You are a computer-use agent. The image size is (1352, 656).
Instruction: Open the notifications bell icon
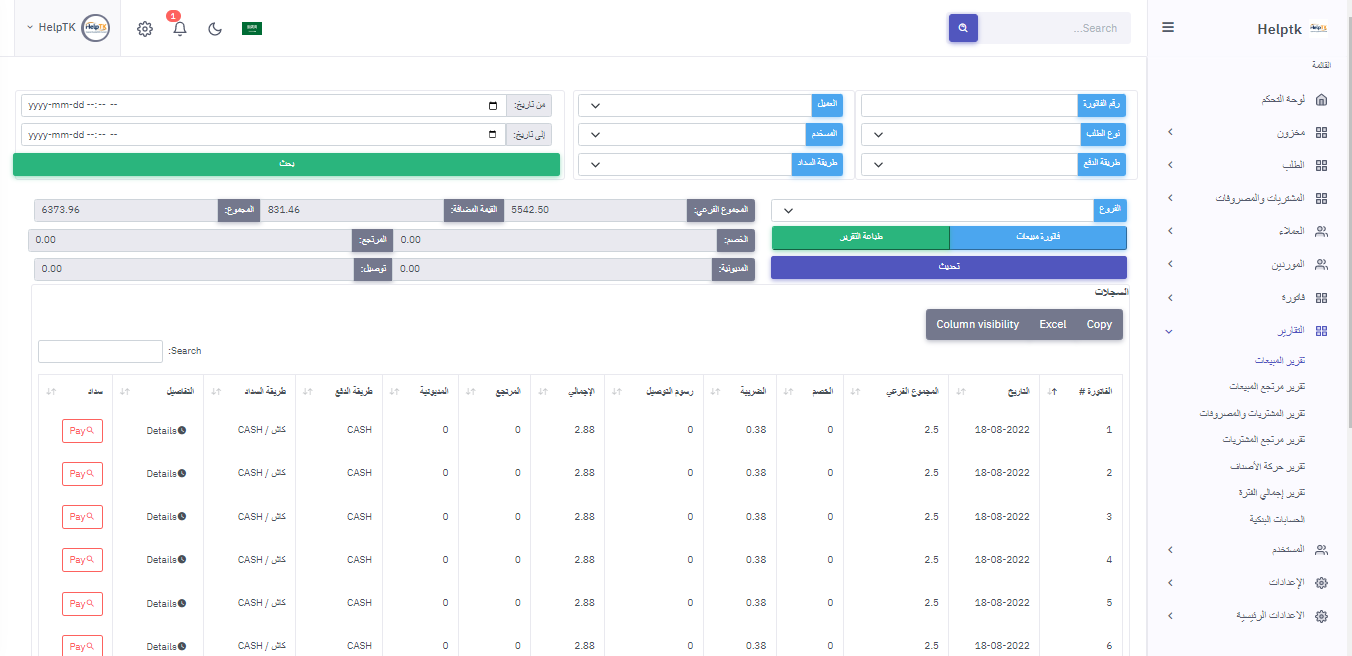point(180,29)
